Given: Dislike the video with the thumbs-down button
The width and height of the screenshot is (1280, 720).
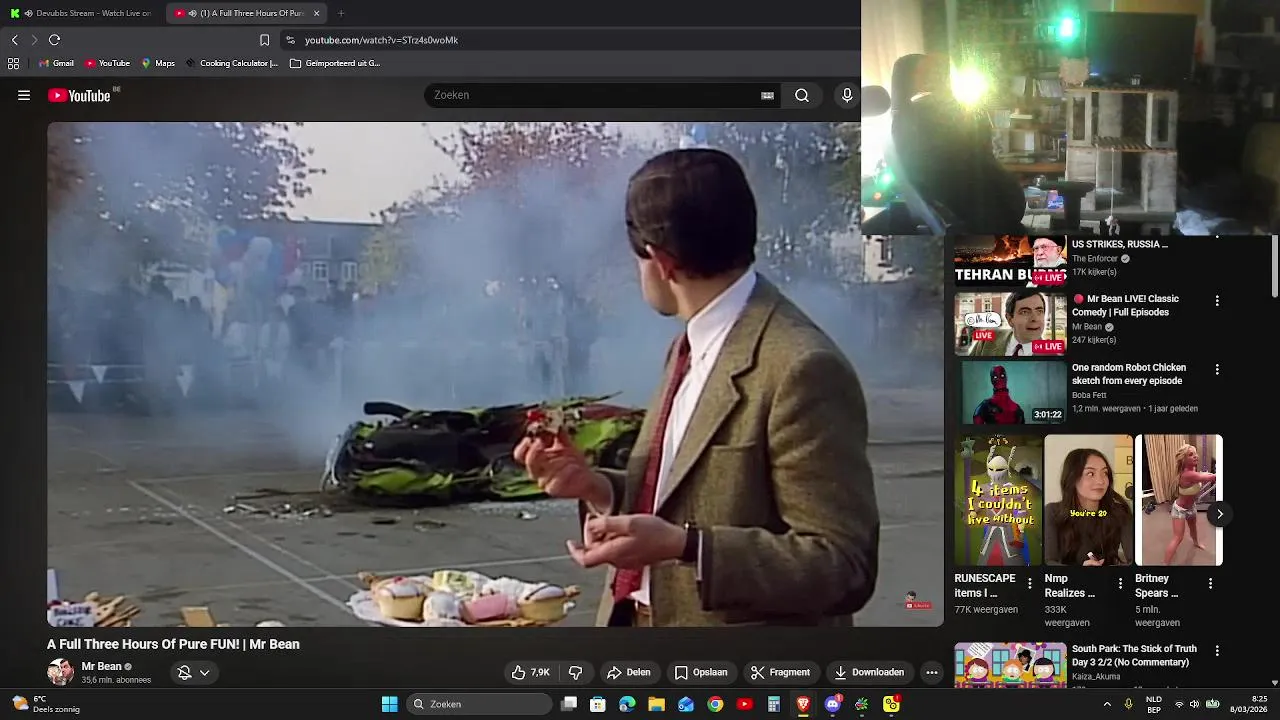Looking at the screenshot, I should tap(575, 672).
